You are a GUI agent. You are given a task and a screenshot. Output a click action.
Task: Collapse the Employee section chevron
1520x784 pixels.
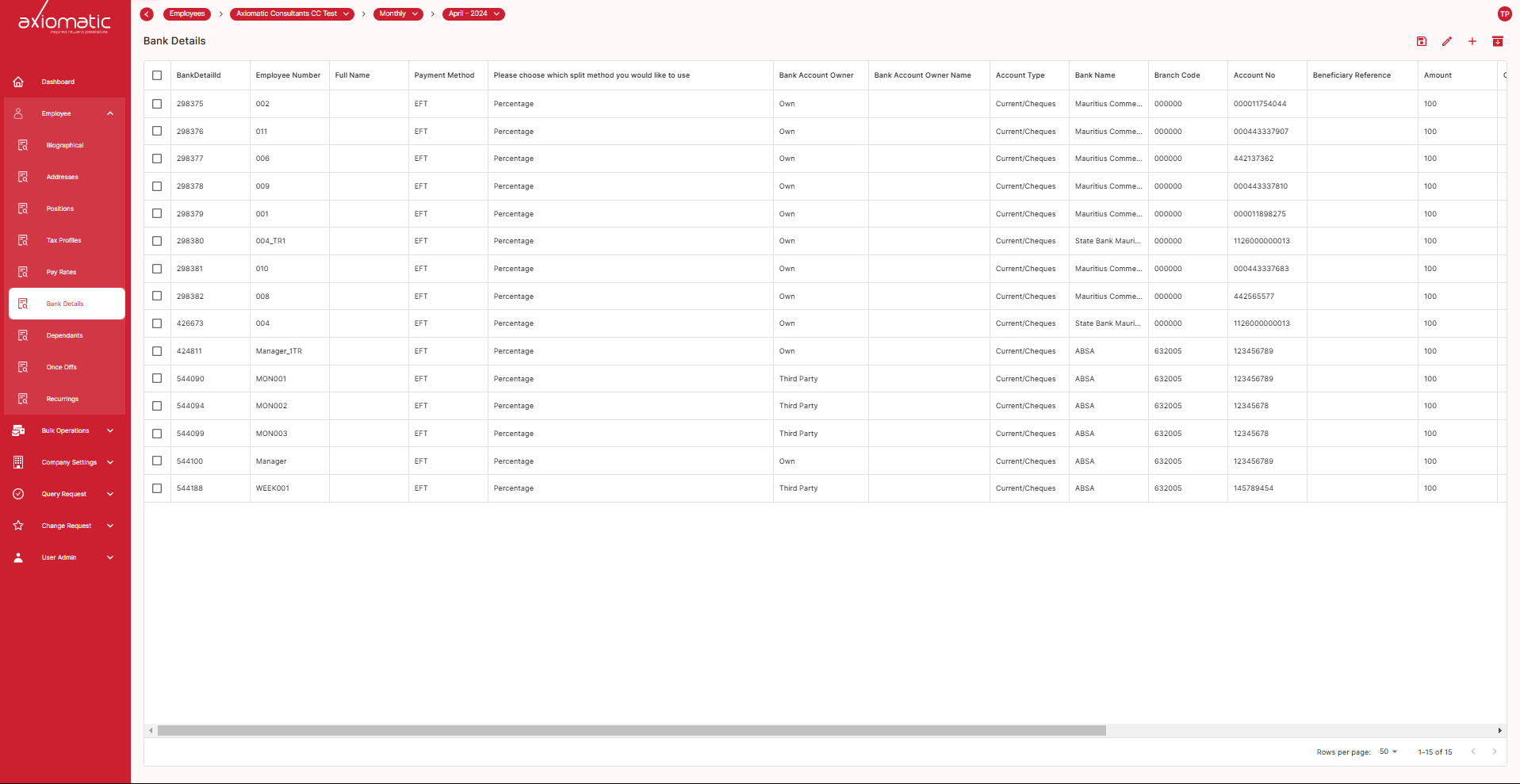pos(110,113)
